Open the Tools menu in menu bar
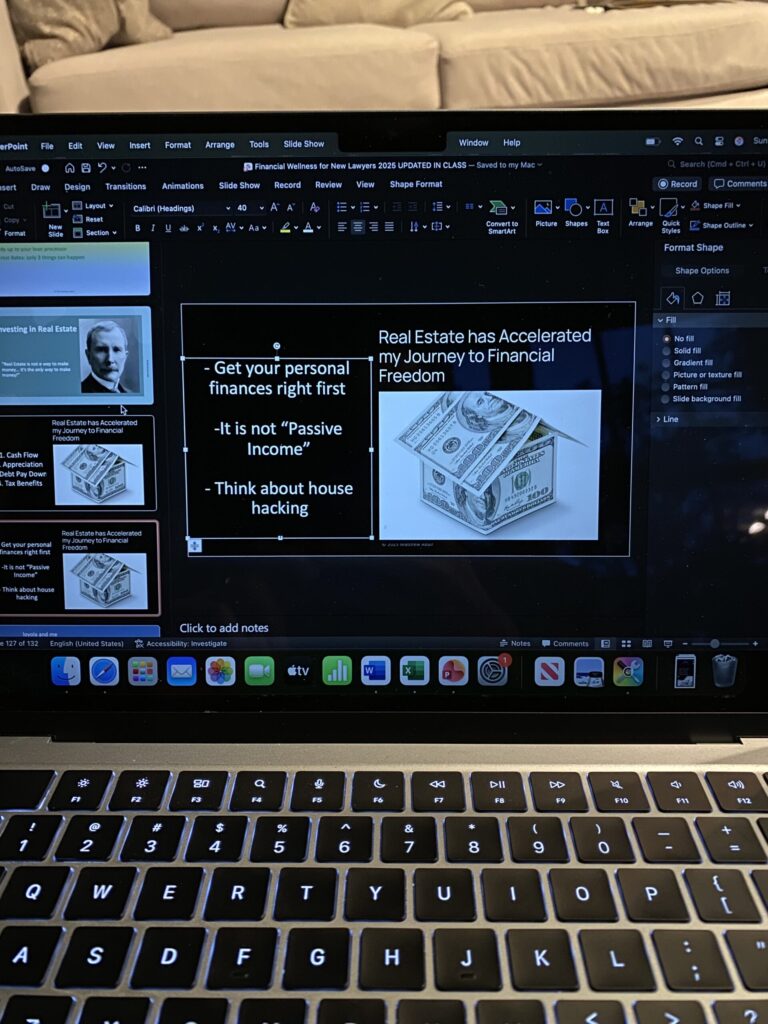The width and height of the screenshot is (768, 1024). (x=259, y=144)
